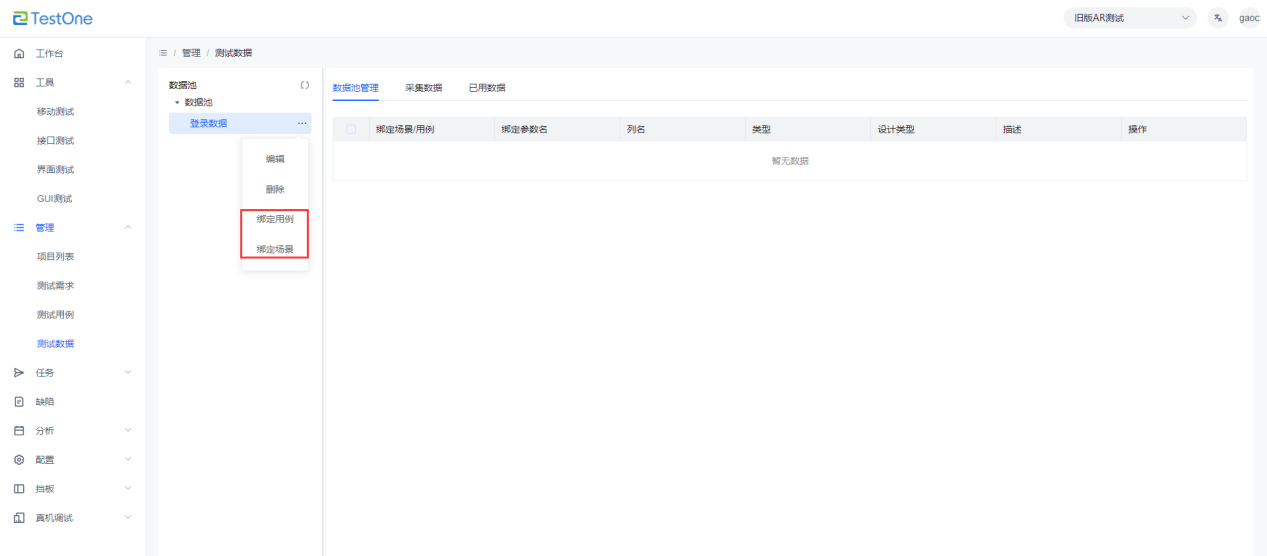Screen dimensions: 1267x556
Task: Click the 缺陷 sidebar icon
Action: click(19, 402)
